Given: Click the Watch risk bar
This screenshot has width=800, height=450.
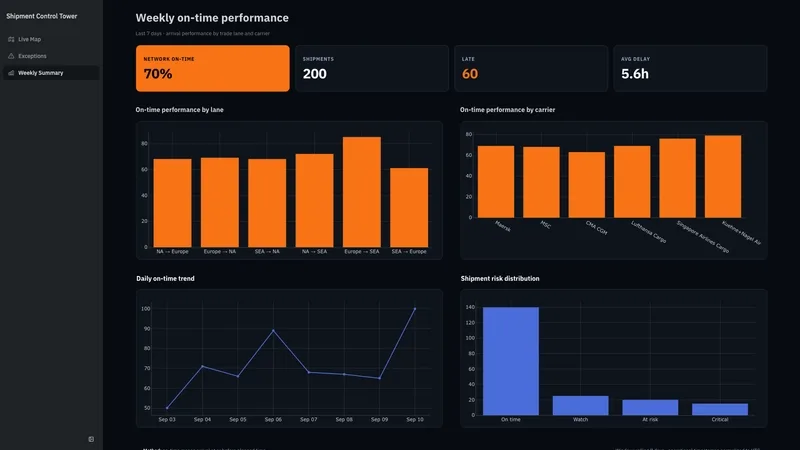Looking at the screenshot, I should coord(581,406).
